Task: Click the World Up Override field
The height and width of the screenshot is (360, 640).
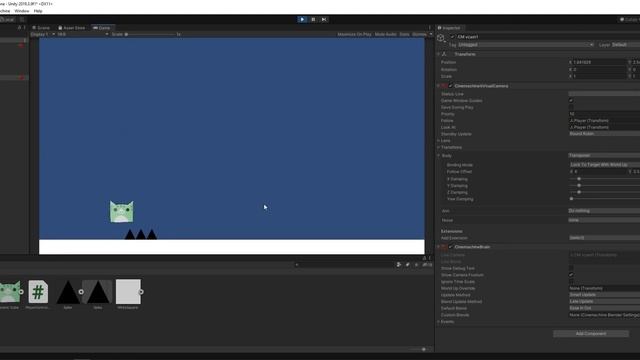Action: click(604, 288)
